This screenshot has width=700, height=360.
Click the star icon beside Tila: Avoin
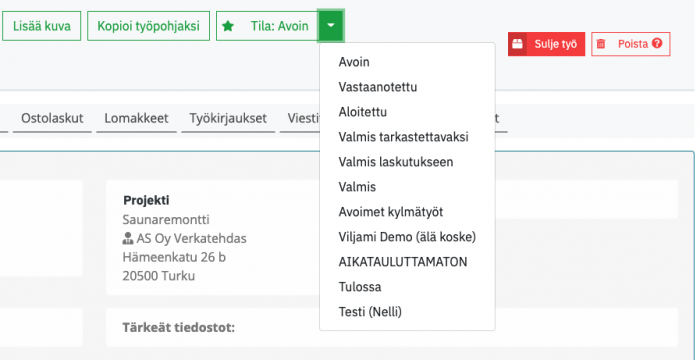228,26
